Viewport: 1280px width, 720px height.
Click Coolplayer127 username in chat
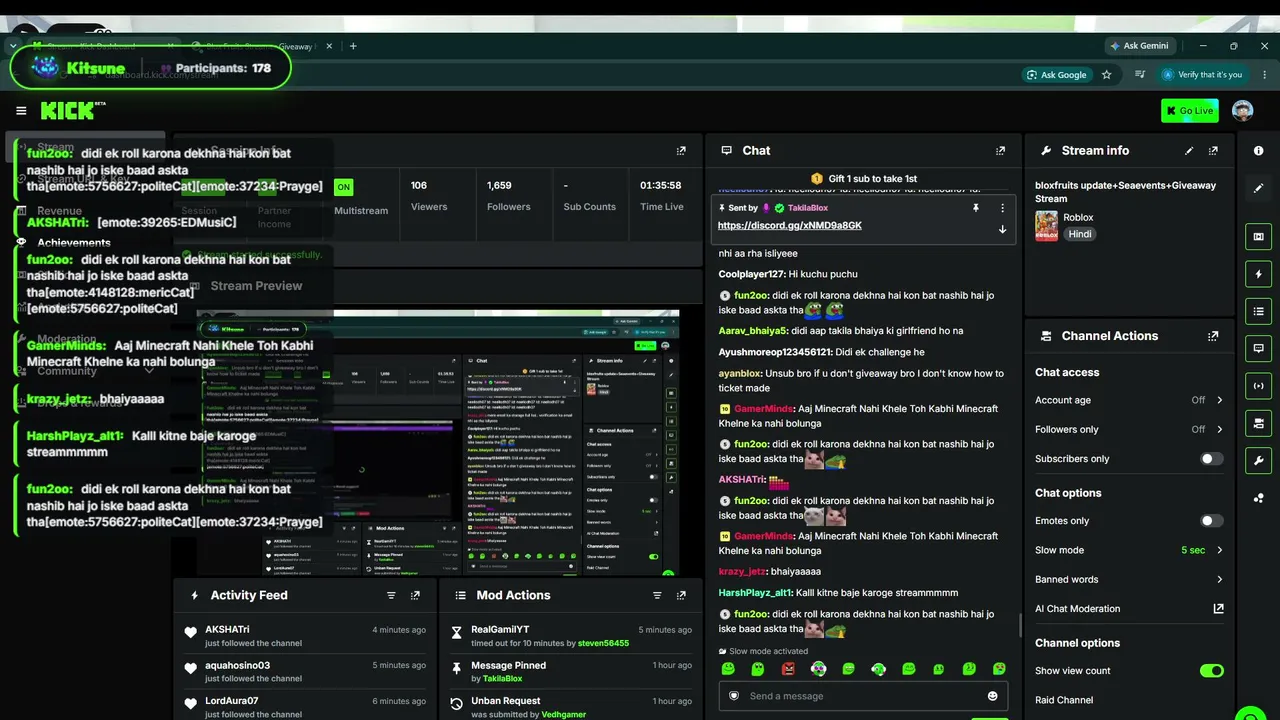point(751,274)
